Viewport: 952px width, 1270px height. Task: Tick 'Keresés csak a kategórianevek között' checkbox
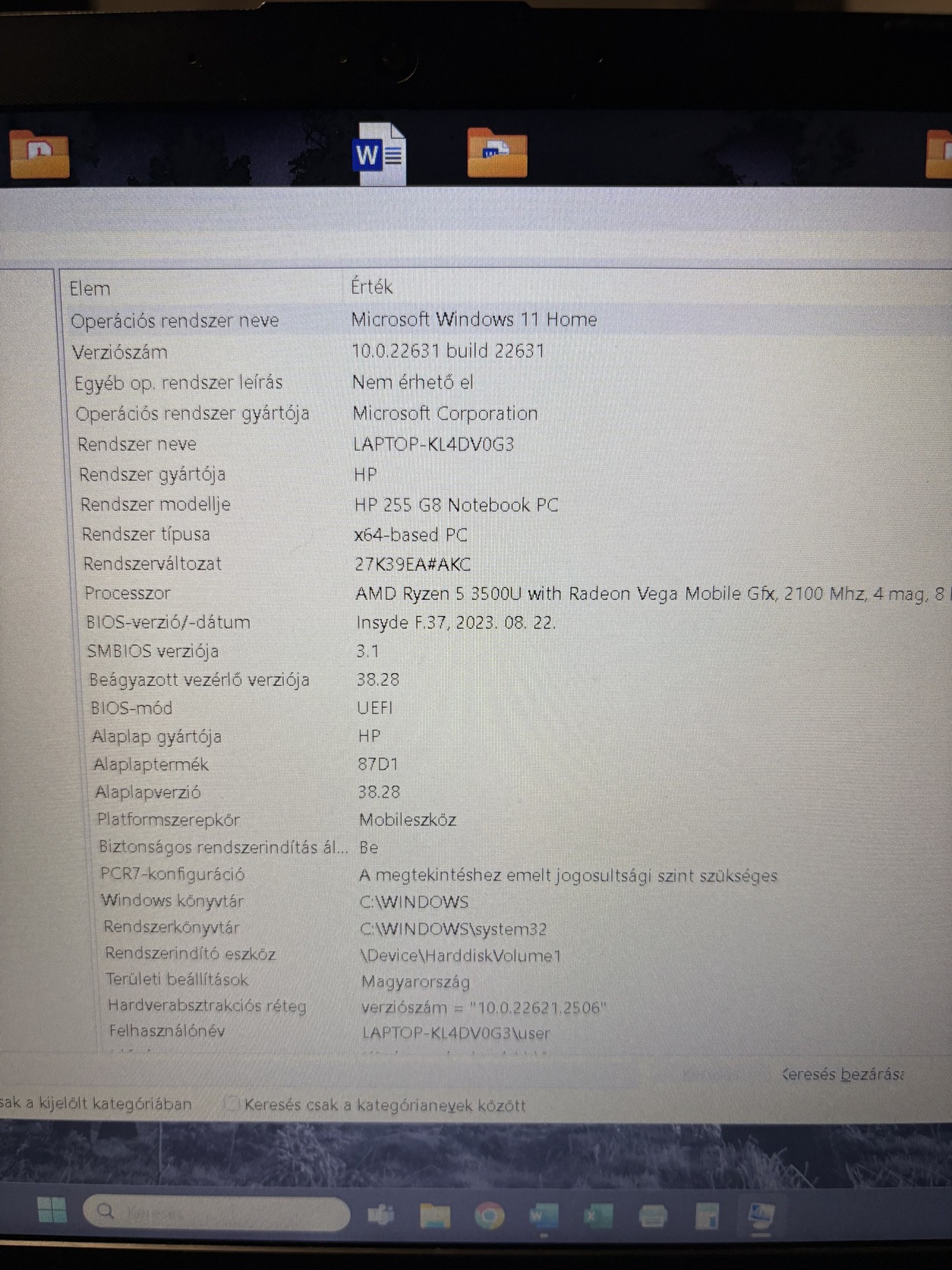pos(231,1104)
